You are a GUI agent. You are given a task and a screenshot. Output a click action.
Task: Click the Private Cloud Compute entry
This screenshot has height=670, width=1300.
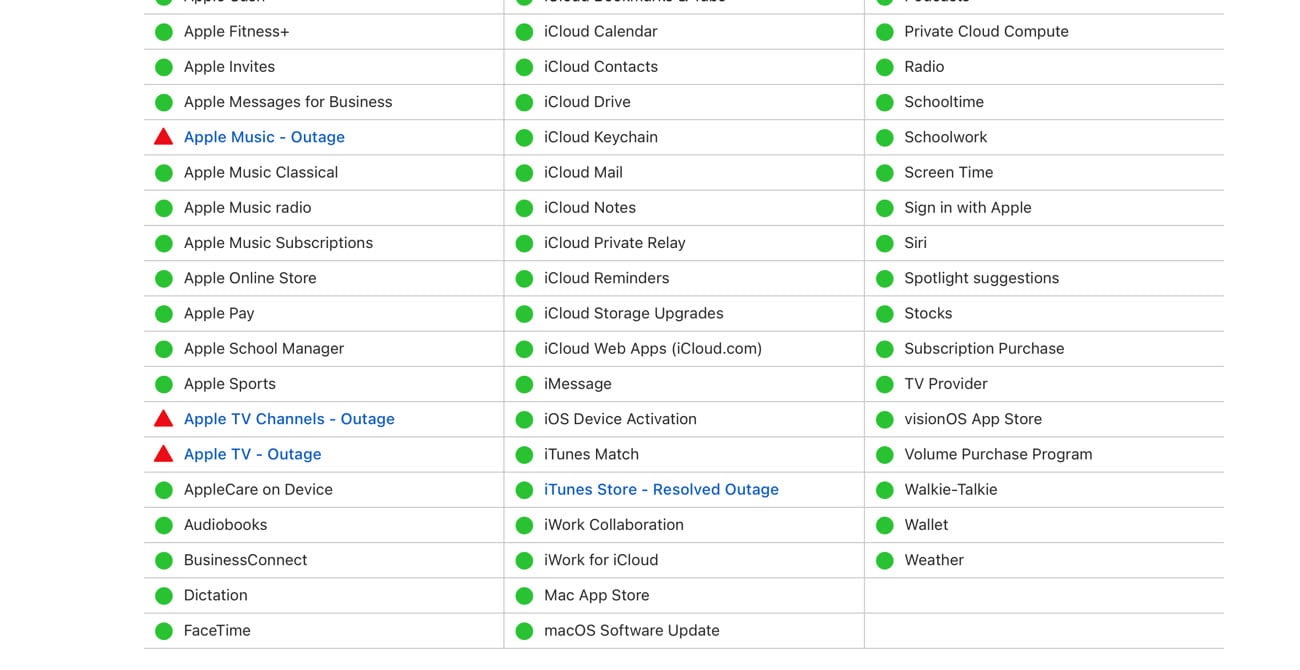pyautogui.click(x=986, y=32)
